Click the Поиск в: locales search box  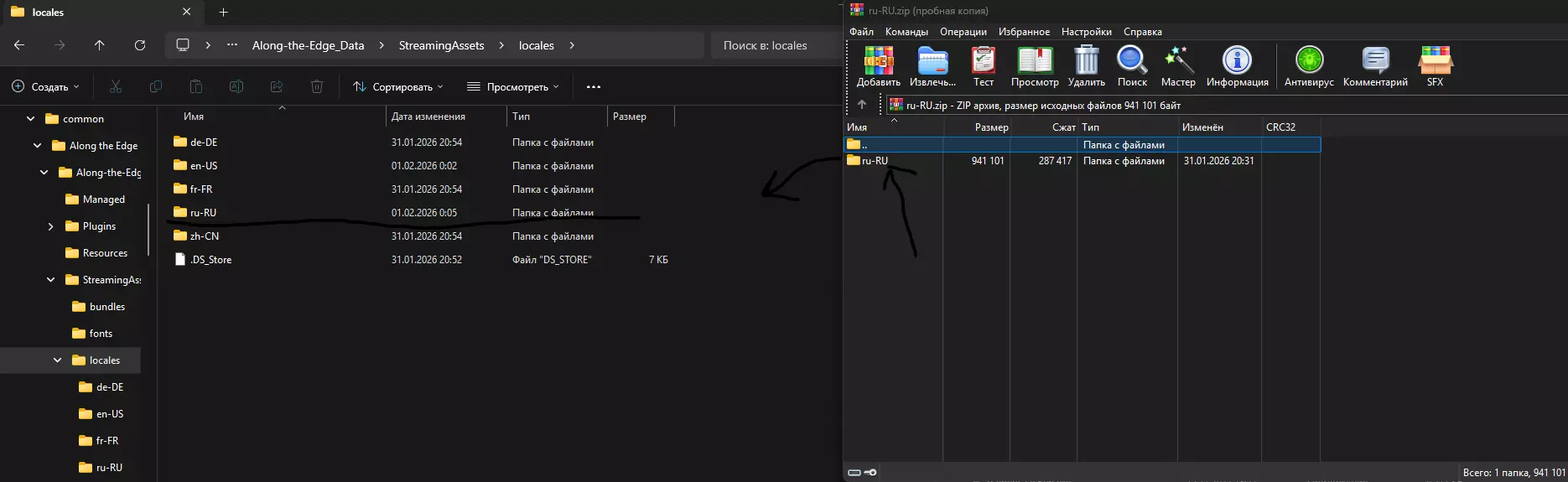point(776,45)
